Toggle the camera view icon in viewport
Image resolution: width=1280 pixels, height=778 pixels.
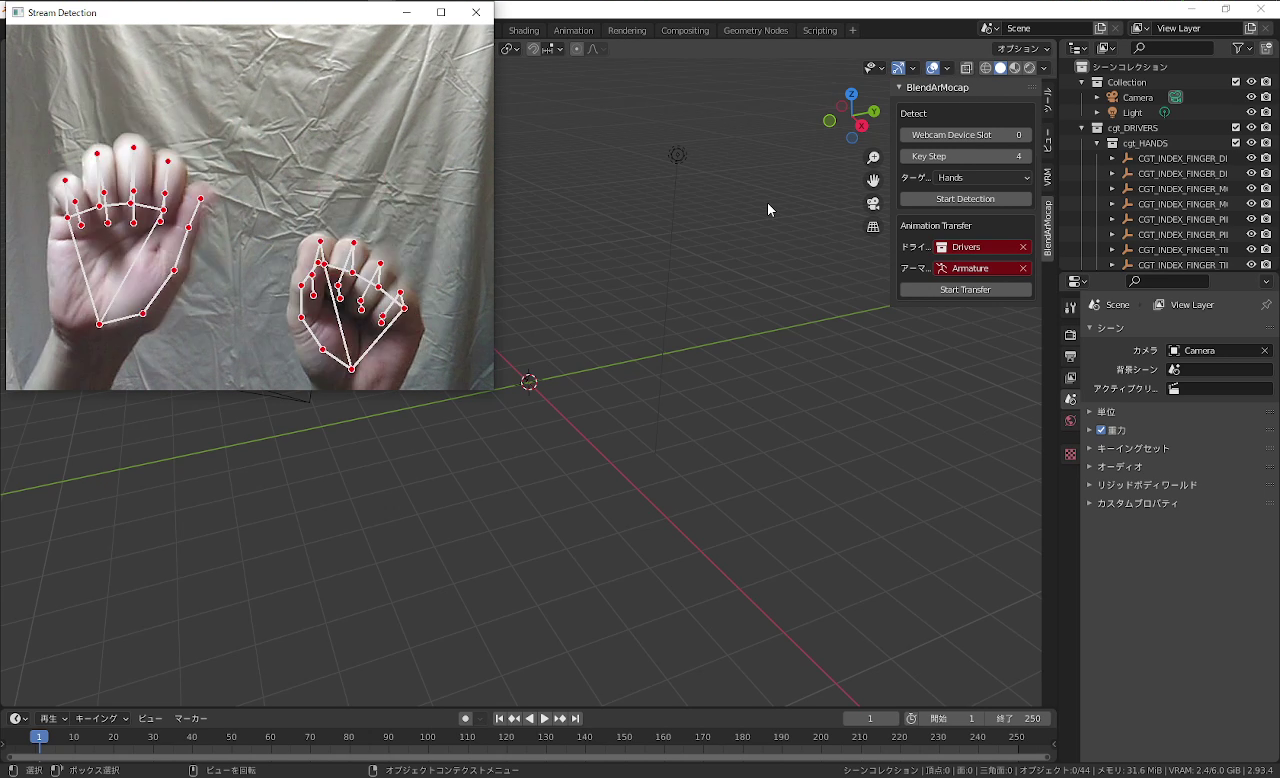pos(873,204)
